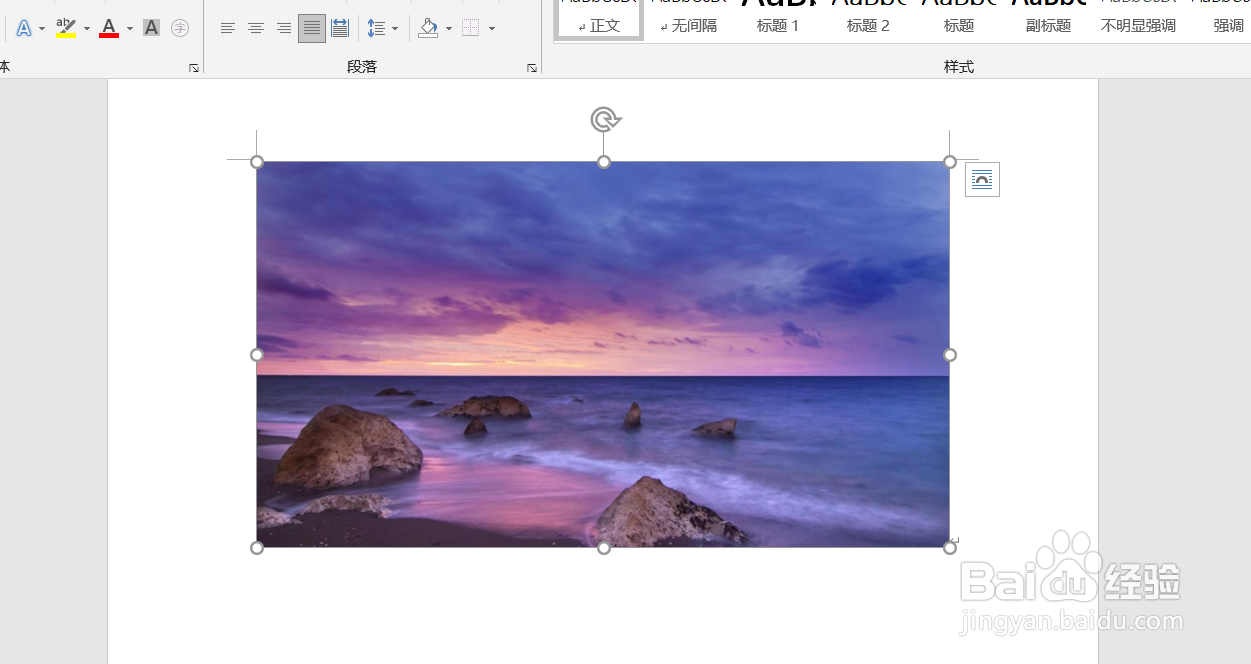Viewport: 1251px width, 664px height.
Task: Click the 样式 group label
Action: click(959, 67)
